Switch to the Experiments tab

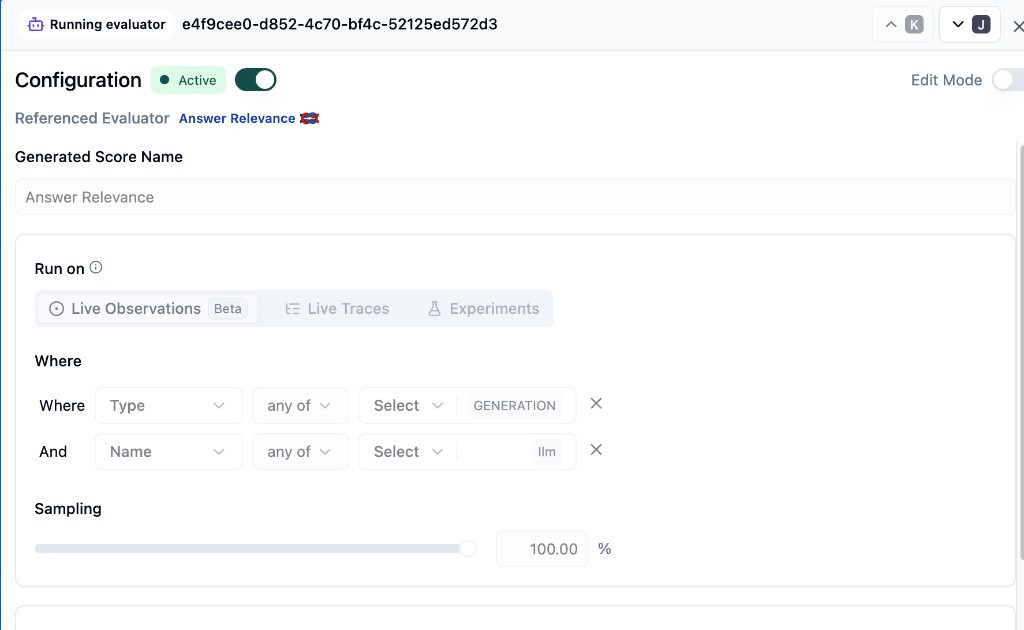coord(483,309)
